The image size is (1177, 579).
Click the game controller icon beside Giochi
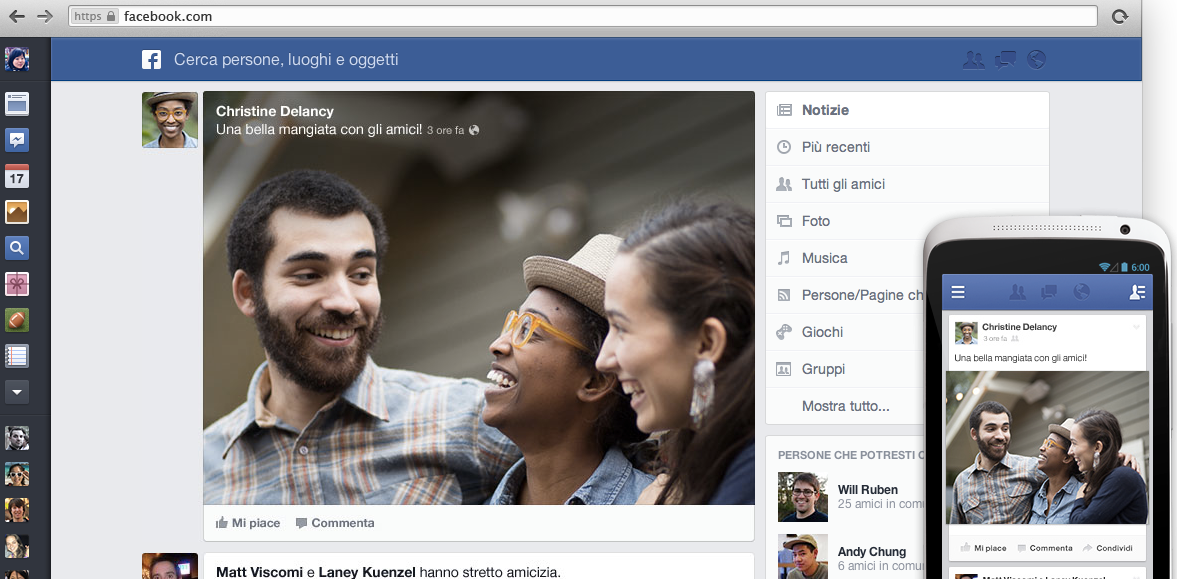(784, 332)
